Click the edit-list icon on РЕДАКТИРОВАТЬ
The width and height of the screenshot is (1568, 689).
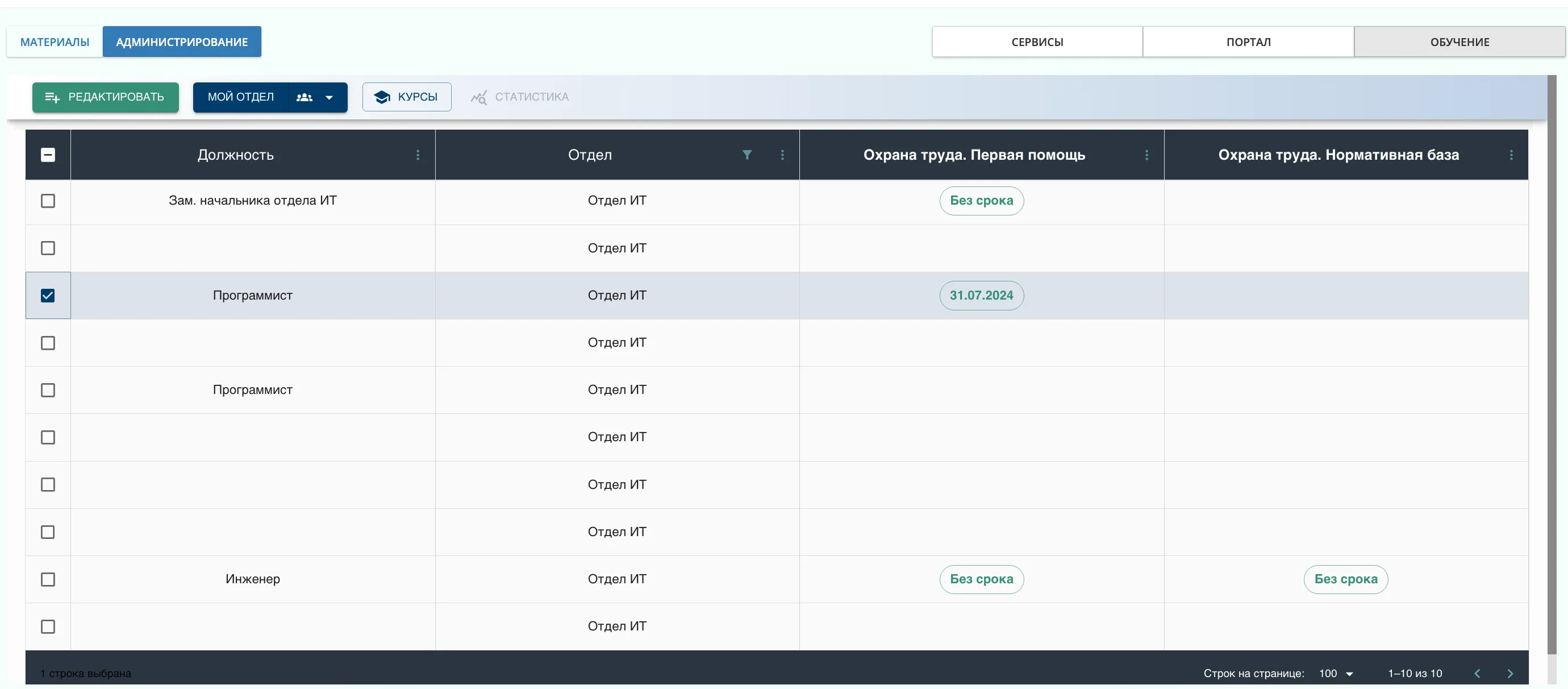53,97
